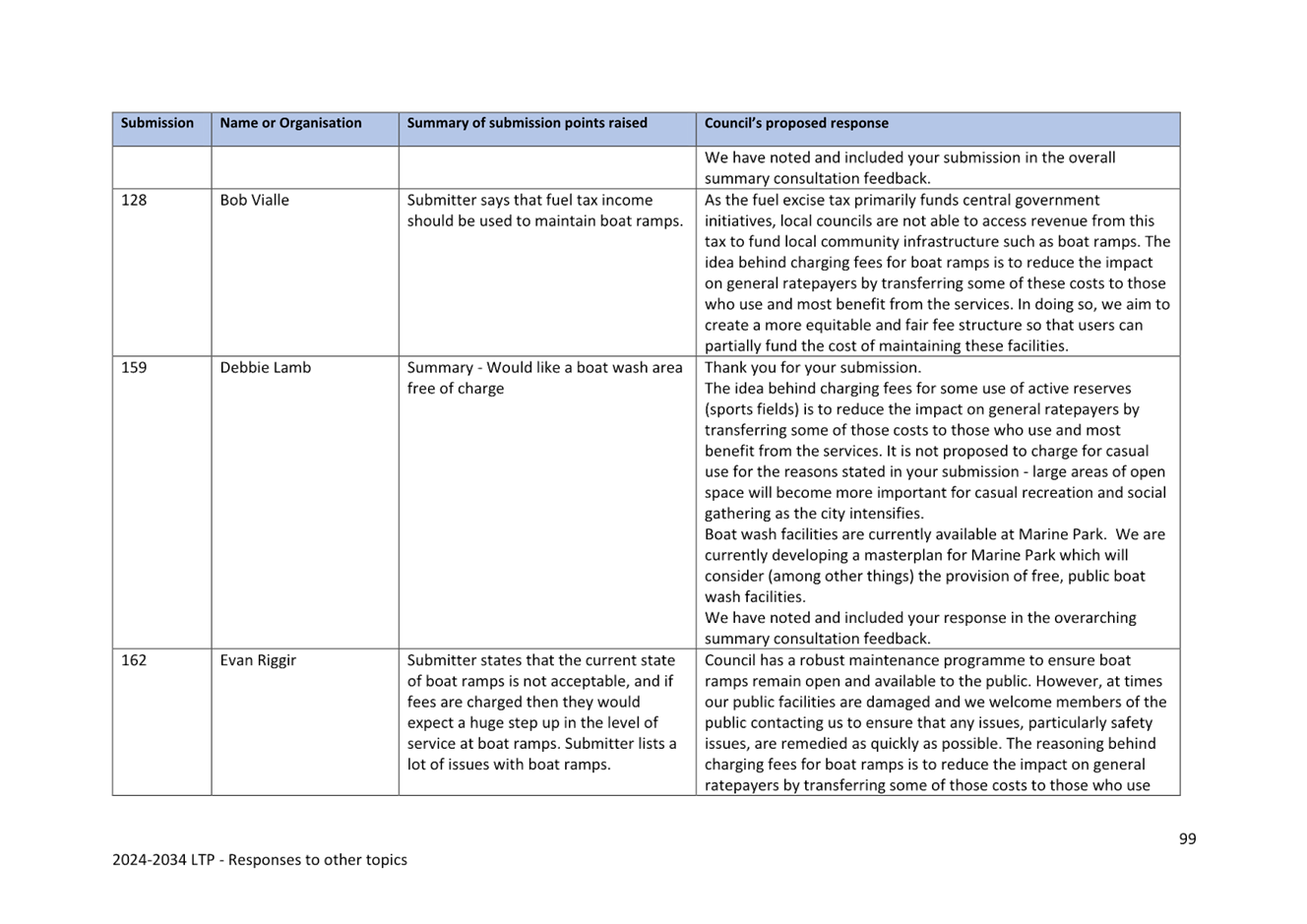Click the page number 99

click(1188, 838)
